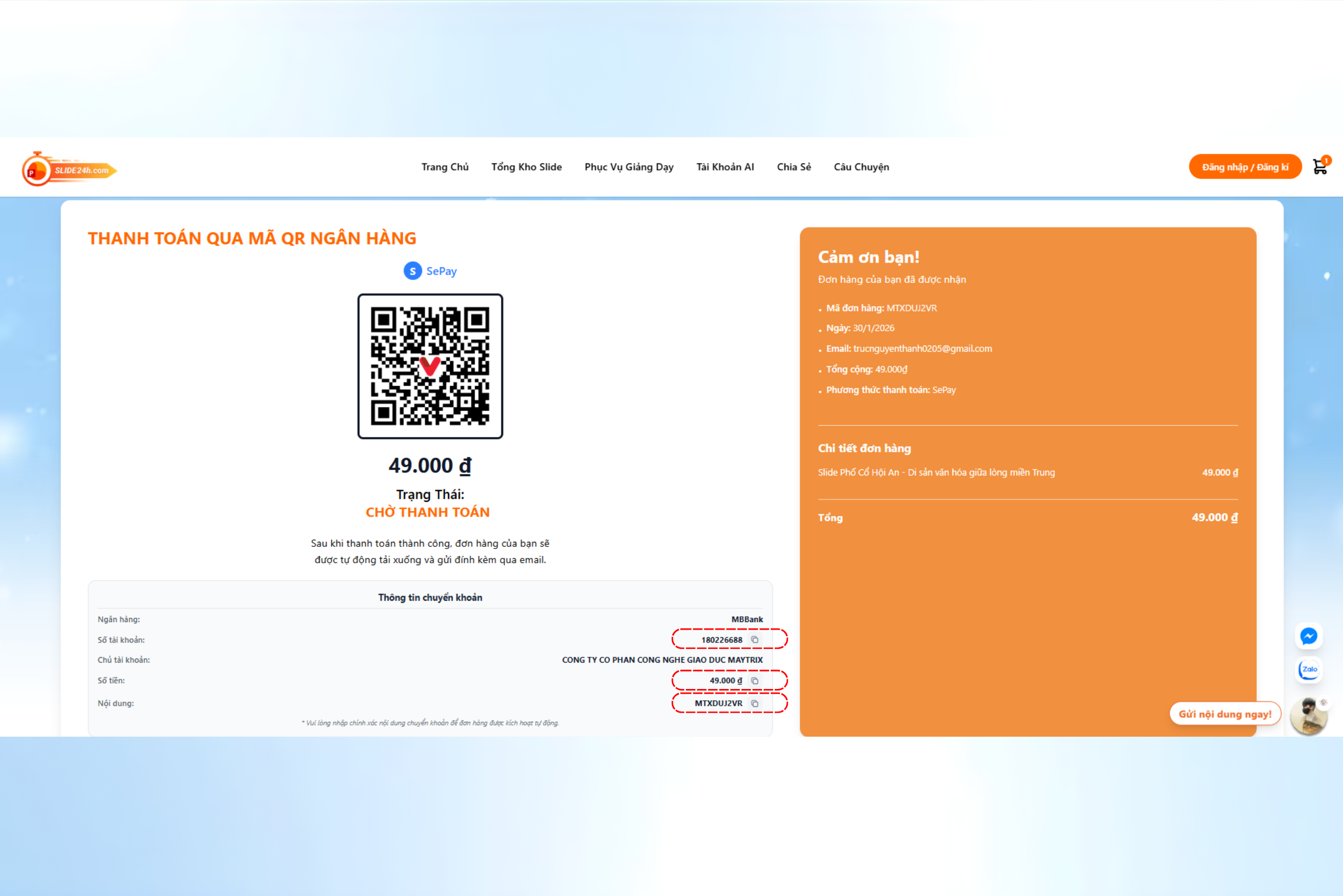This screenshot has width=1343, height=896.
Task: Click the MBBank bank name
Action: coord(746,619)
